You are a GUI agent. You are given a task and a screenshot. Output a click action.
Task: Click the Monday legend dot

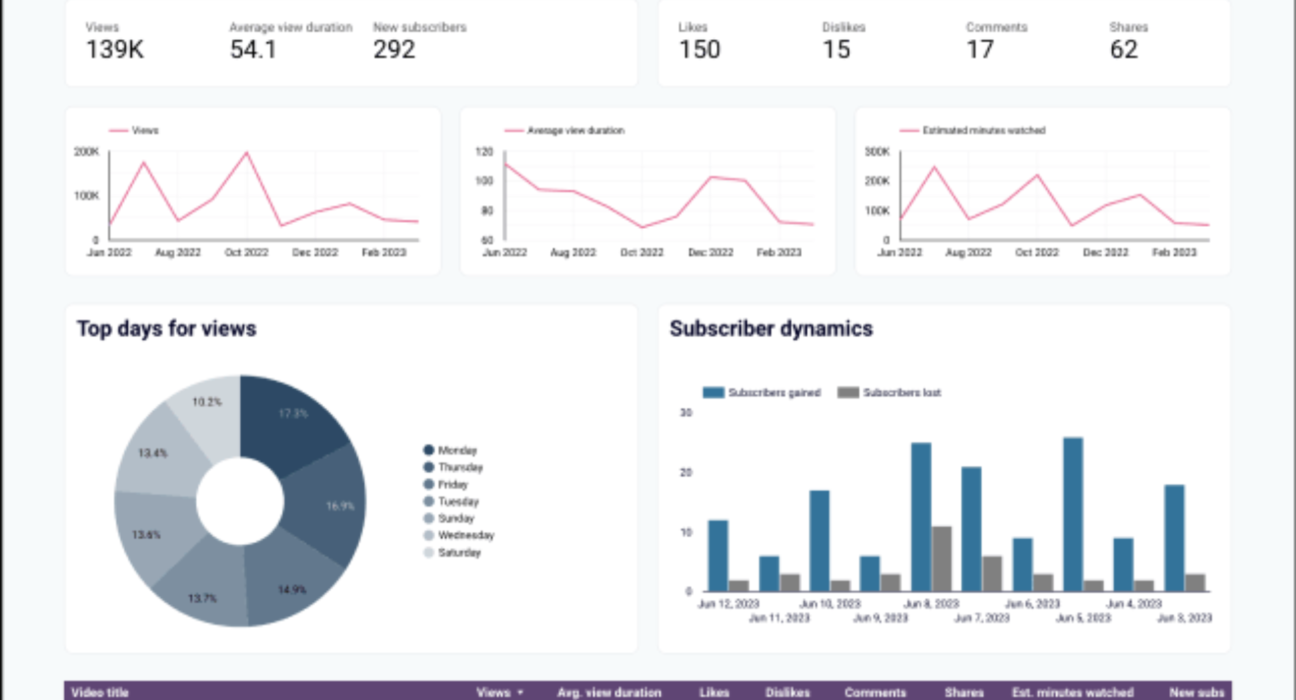pyautogui.click(x=429, y=451)
